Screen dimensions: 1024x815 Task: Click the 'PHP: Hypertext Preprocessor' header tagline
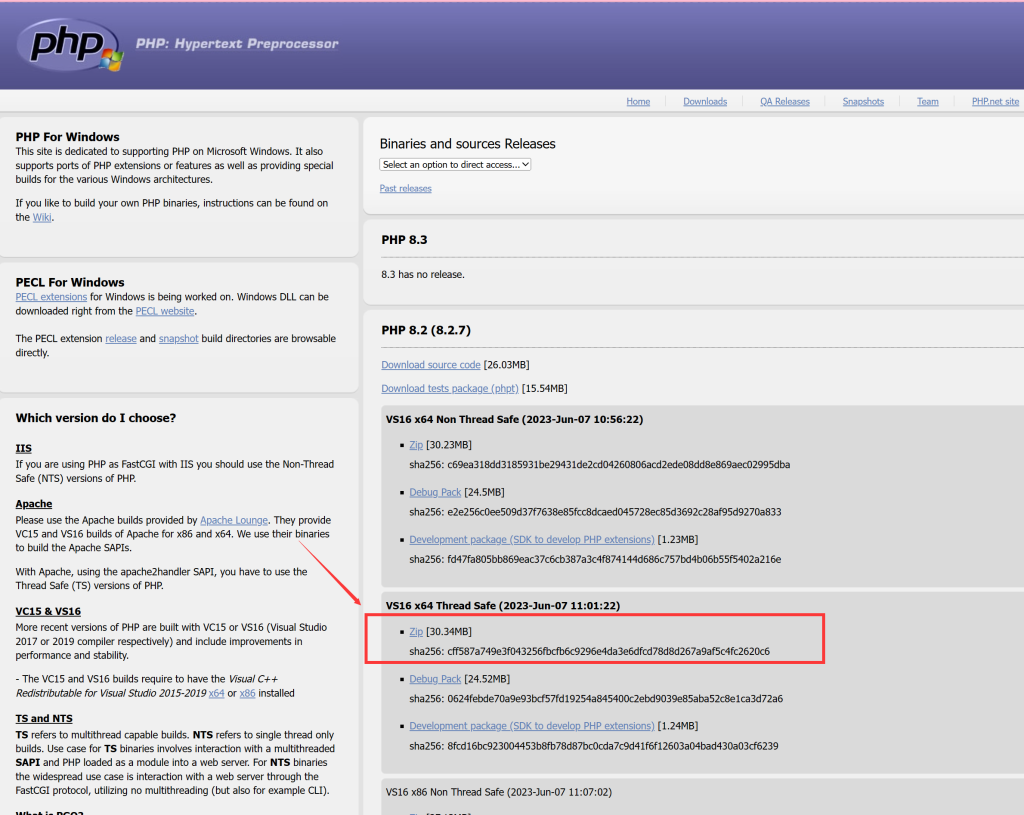pyautogui.click(x=237, y=44)
